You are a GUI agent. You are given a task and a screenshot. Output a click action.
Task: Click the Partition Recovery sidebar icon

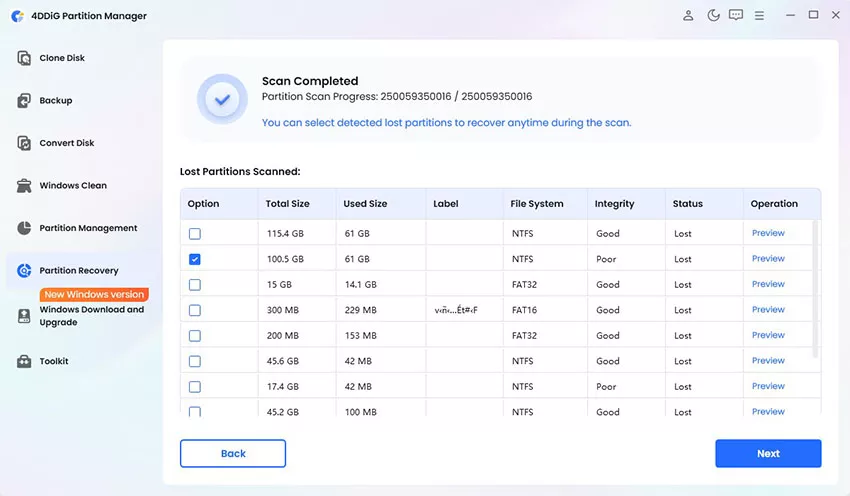24,270
